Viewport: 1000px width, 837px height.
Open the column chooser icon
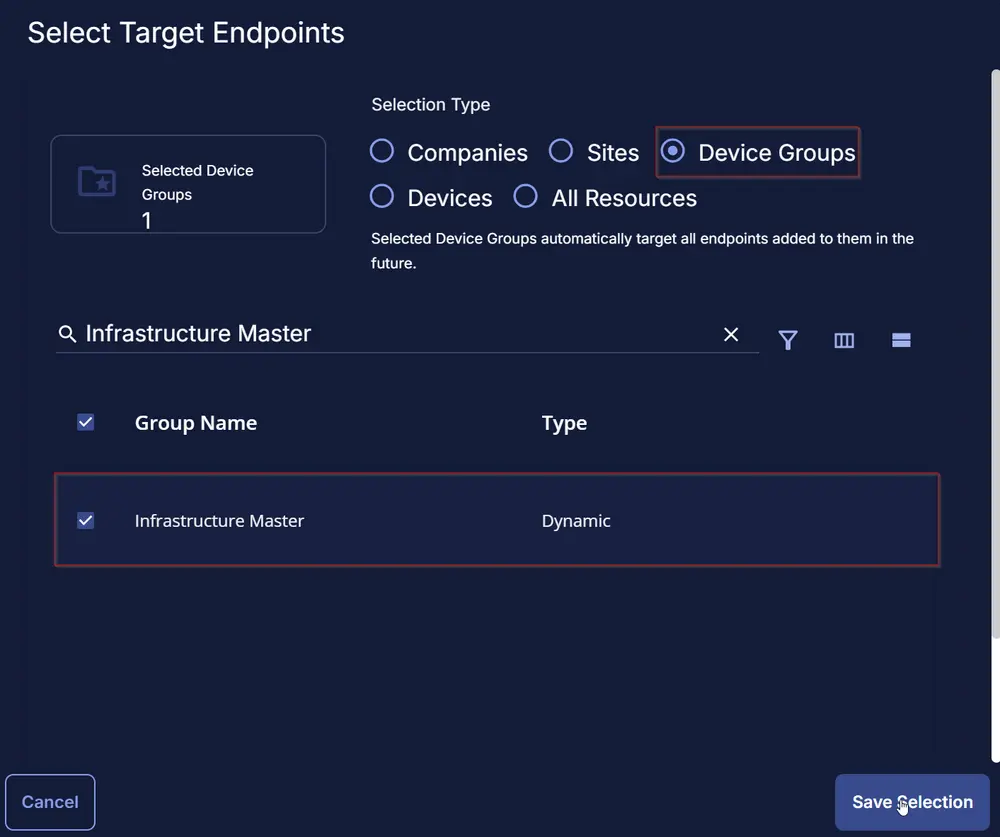(x=844, y=340)
